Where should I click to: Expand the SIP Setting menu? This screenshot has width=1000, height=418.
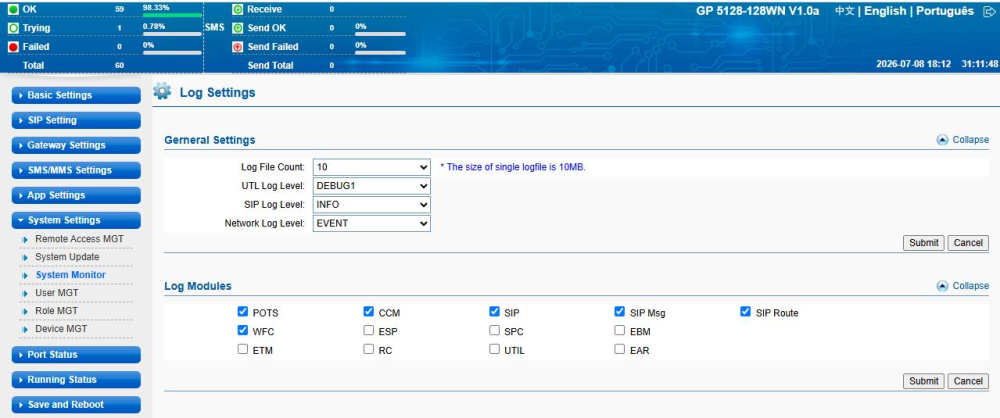pyautogui.click(x=77, y=120)
